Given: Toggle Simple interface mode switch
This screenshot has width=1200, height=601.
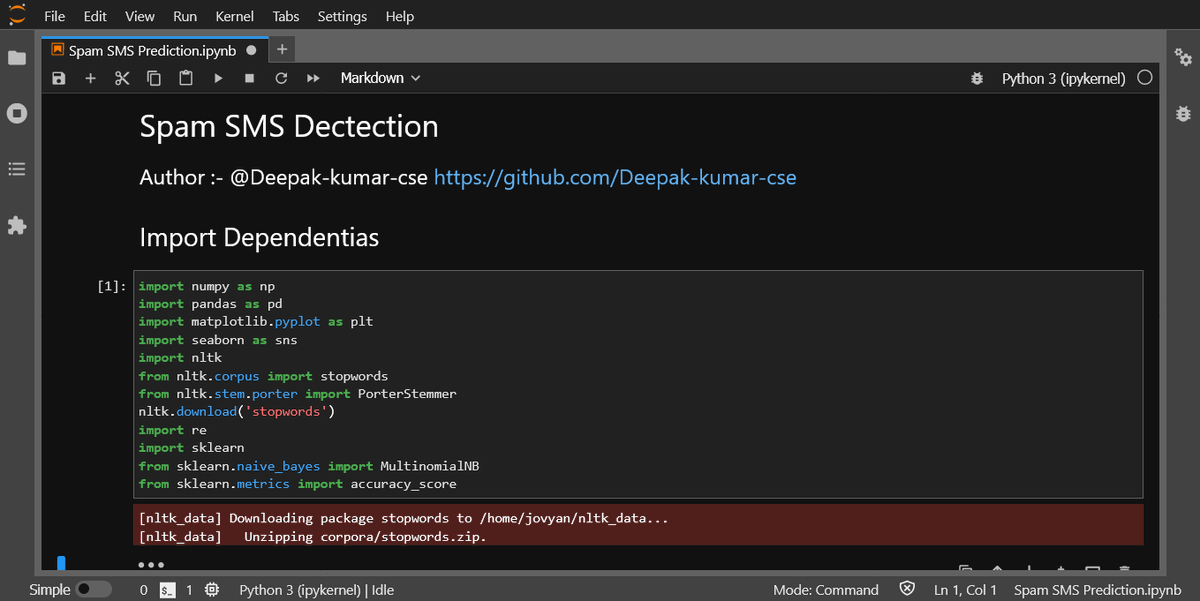Looking at the screenshot, I should (x=94, y=590).
